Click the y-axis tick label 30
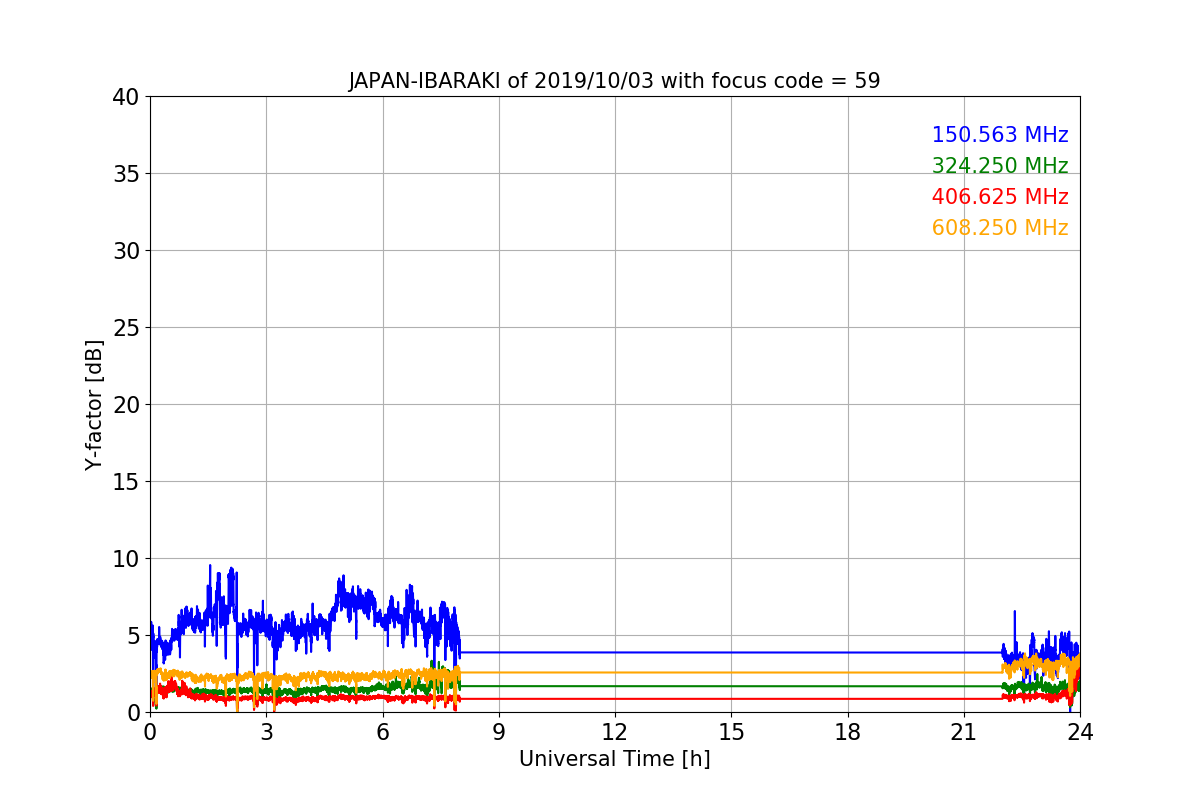Screen dimensions: 1200x800 (x=126, y=251)
